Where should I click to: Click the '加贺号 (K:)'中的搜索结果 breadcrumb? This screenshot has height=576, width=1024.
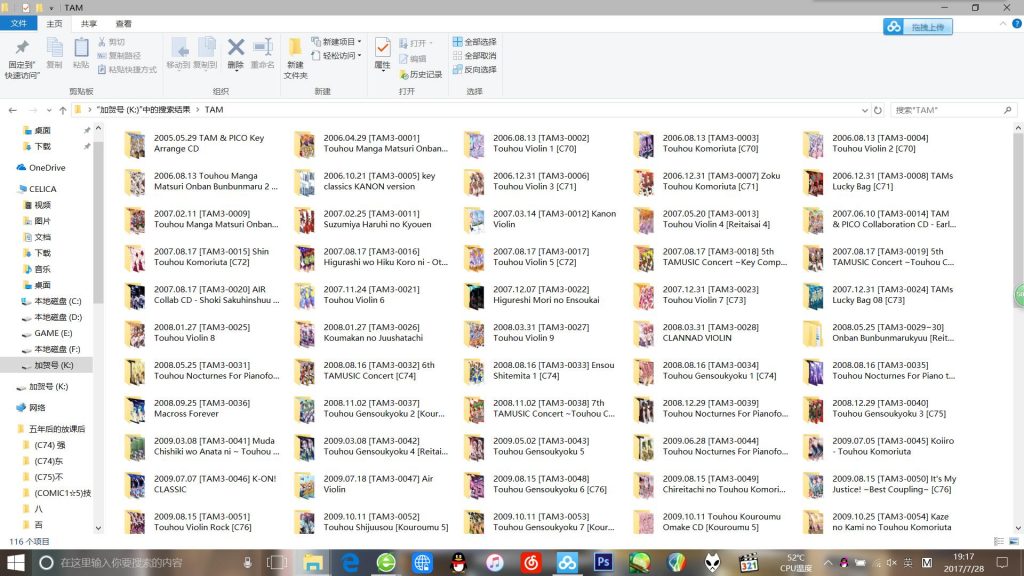pos(143,110)
